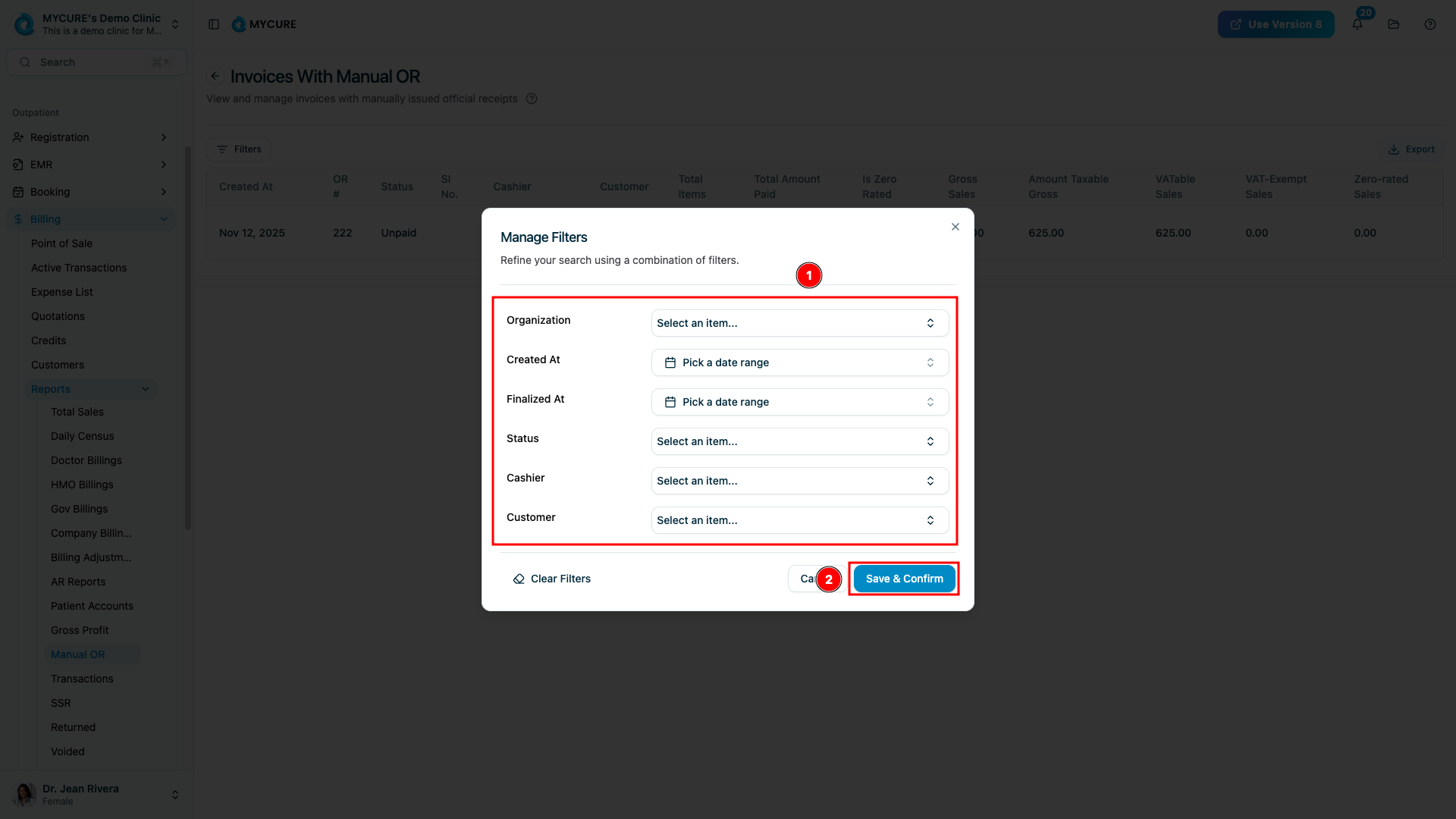Click Use Version 8 button
Viewport: 1456px width, 819px height.
pos(1276,24)
